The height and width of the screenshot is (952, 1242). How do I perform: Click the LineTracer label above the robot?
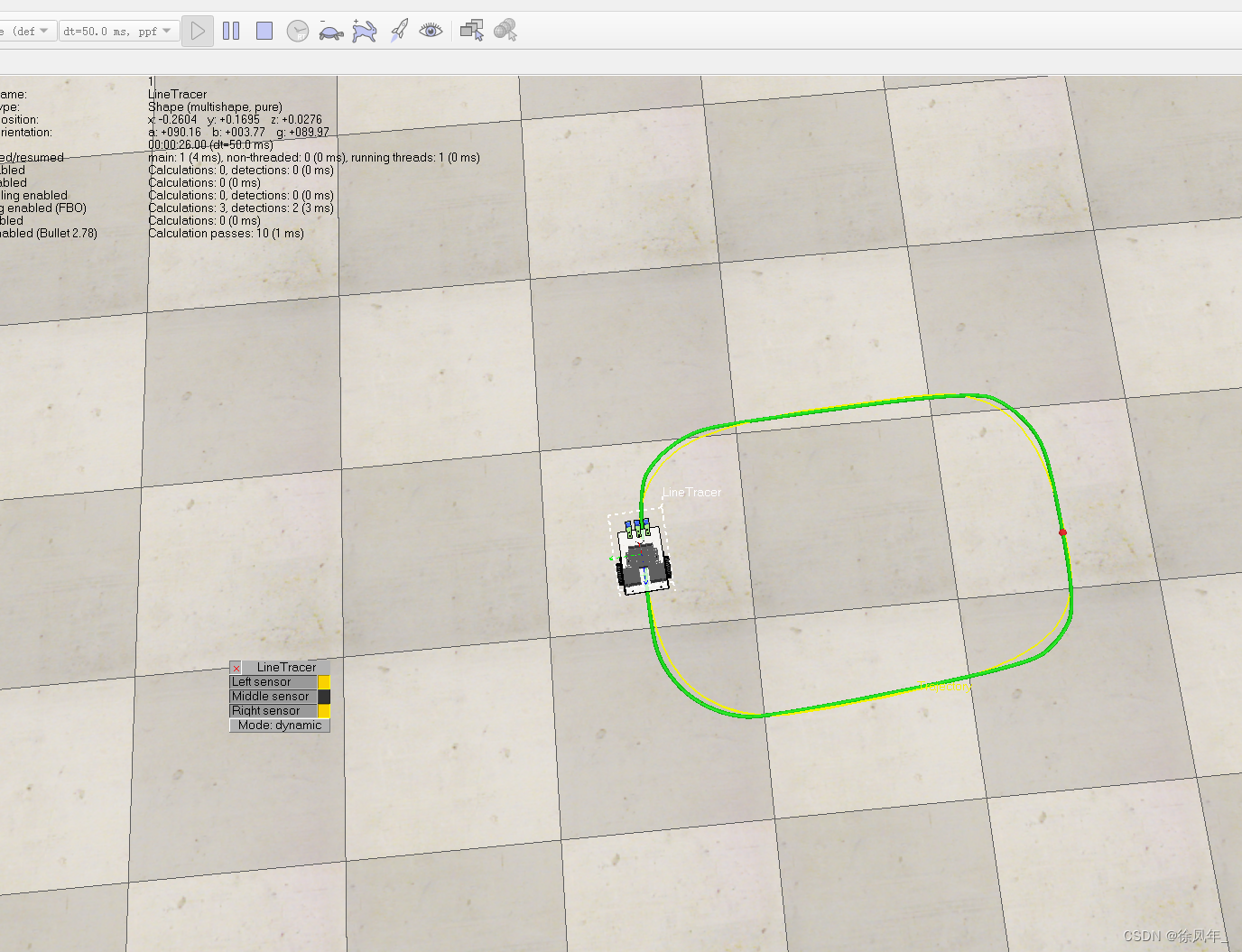691,492
